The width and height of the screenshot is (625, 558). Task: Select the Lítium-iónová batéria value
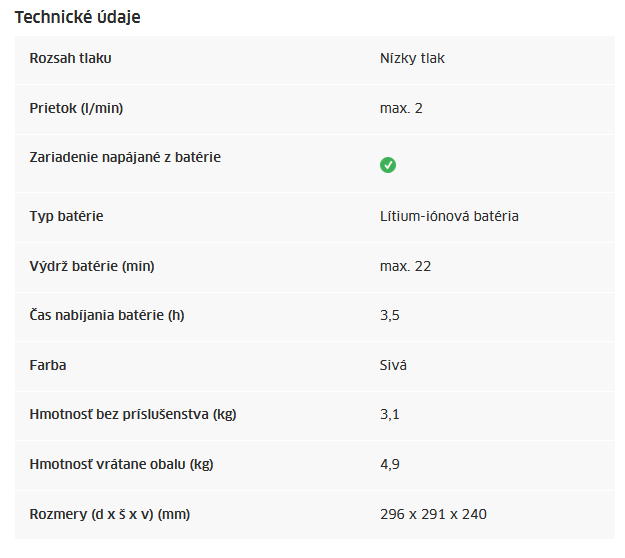click(449, 216)
